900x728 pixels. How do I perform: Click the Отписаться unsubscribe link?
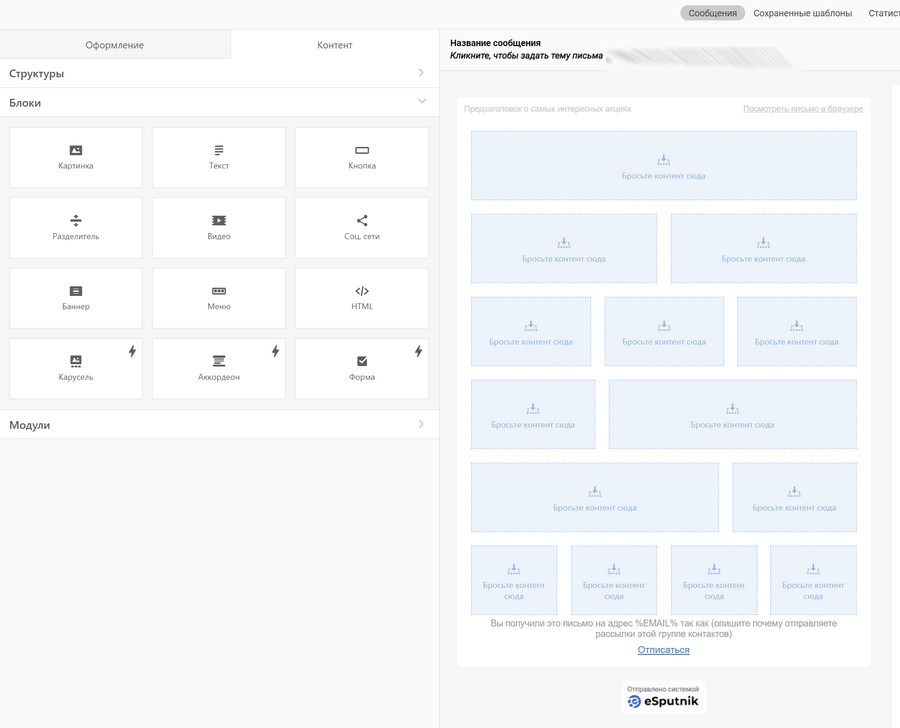coord(663,650)
